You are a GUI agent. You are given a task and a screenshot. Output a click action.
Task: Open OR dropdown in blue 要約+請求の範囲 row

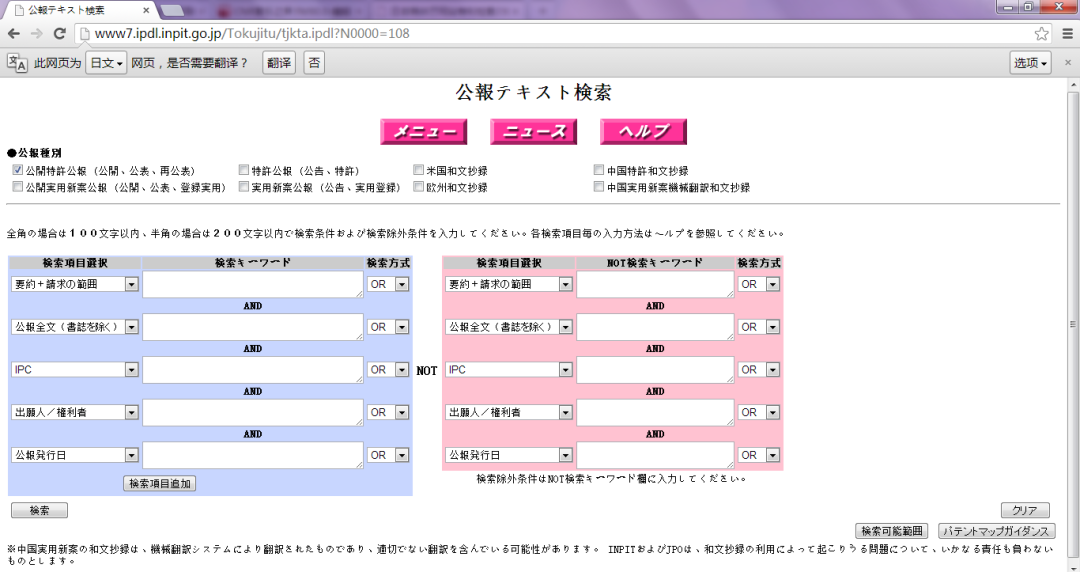click(x=388, y=284)
